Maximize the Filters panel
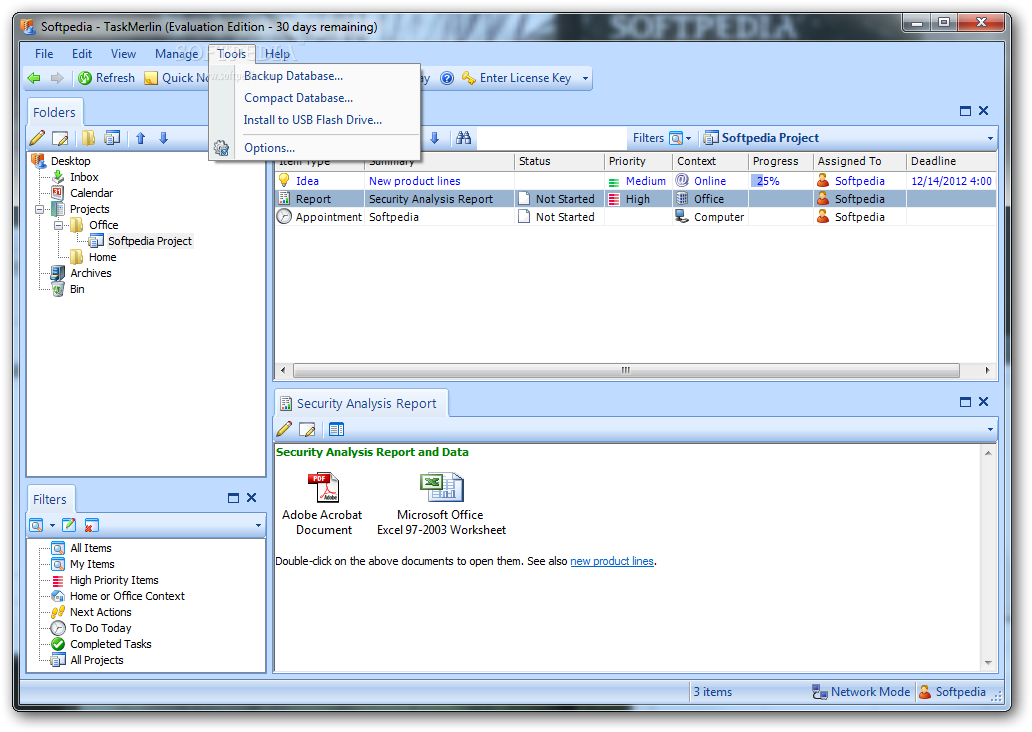The height and width of the screenshot is (732, 1032). click(233, 498)
